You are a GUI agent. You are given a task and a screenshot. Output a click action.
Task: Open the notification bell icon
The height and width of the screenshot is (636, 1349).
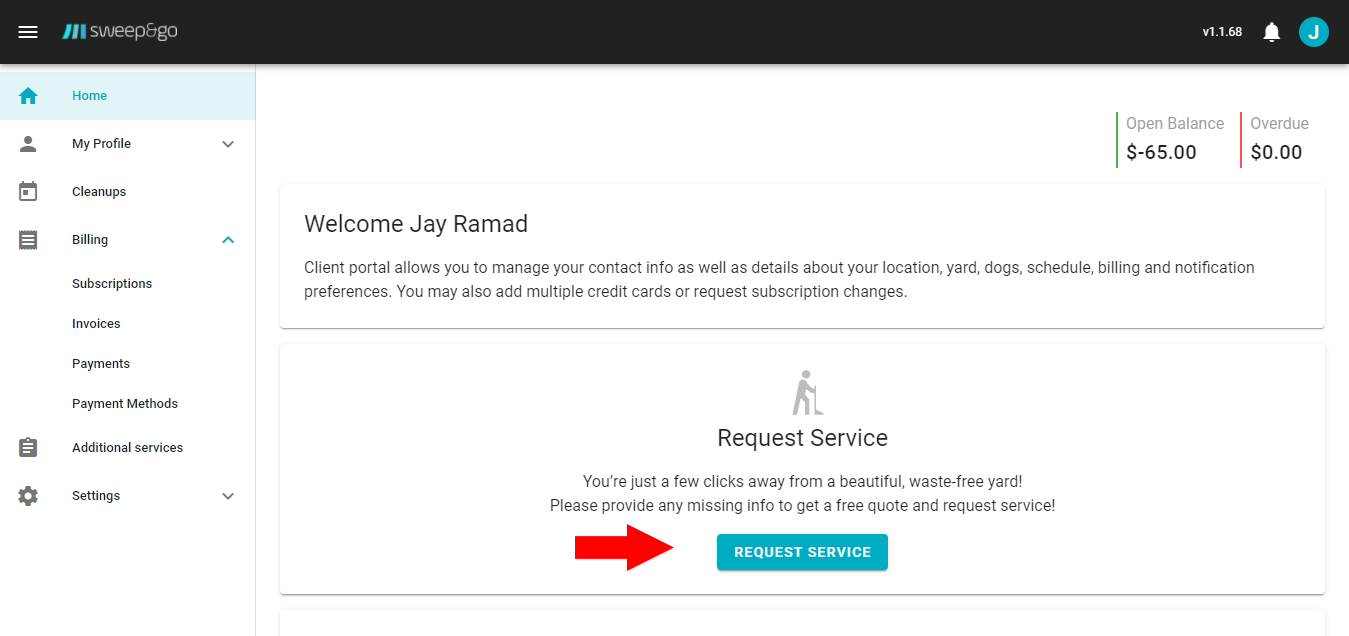[x=1271, y=31]
